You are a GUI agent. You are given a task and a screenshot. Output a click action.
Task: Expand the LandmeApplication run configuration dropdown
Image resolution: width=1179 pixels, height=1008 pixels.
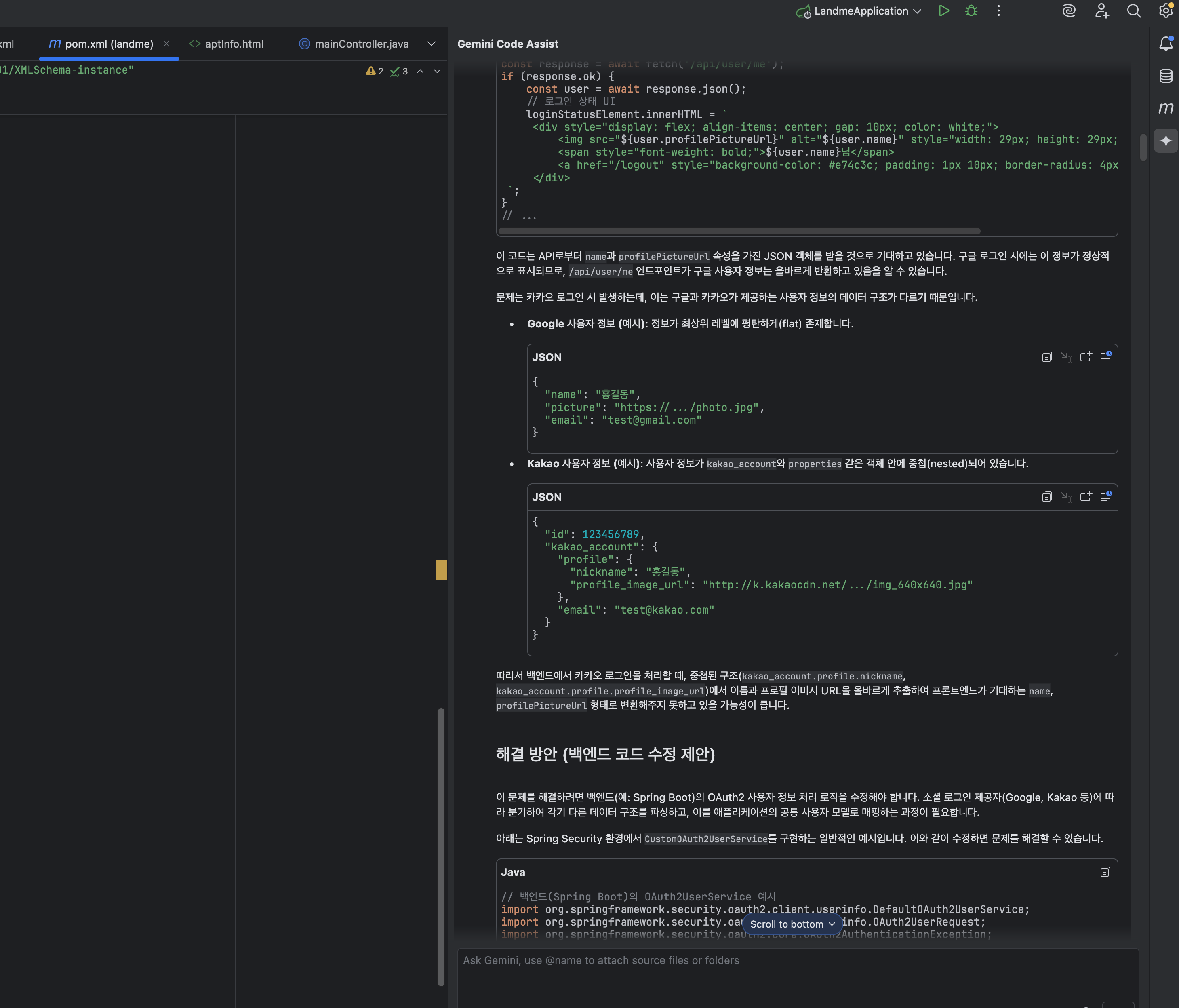(917, 11)
